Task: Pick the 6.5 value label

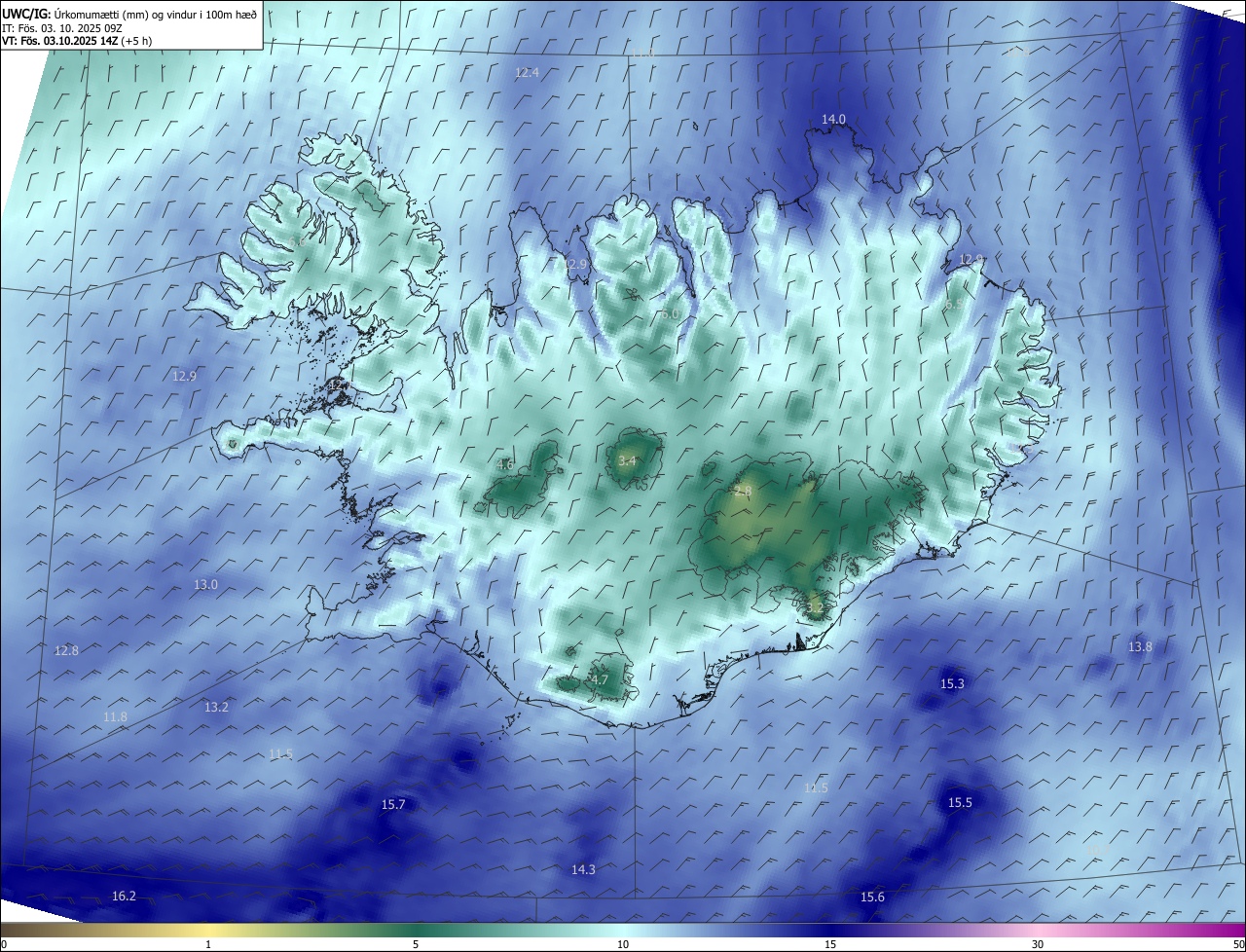Action: 955,305
